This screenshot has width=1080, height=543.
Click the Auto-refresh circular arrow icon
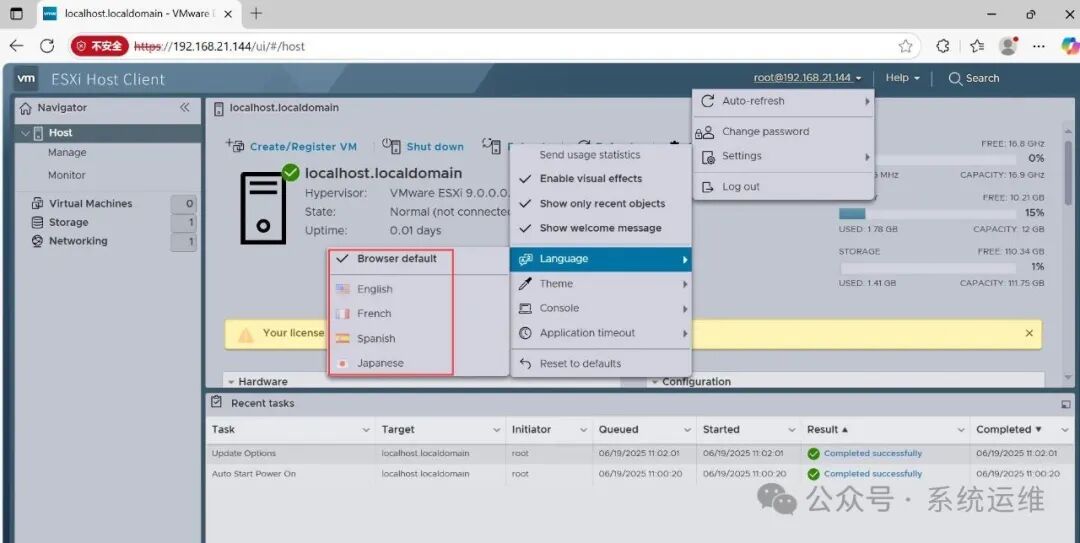(707, 101)
